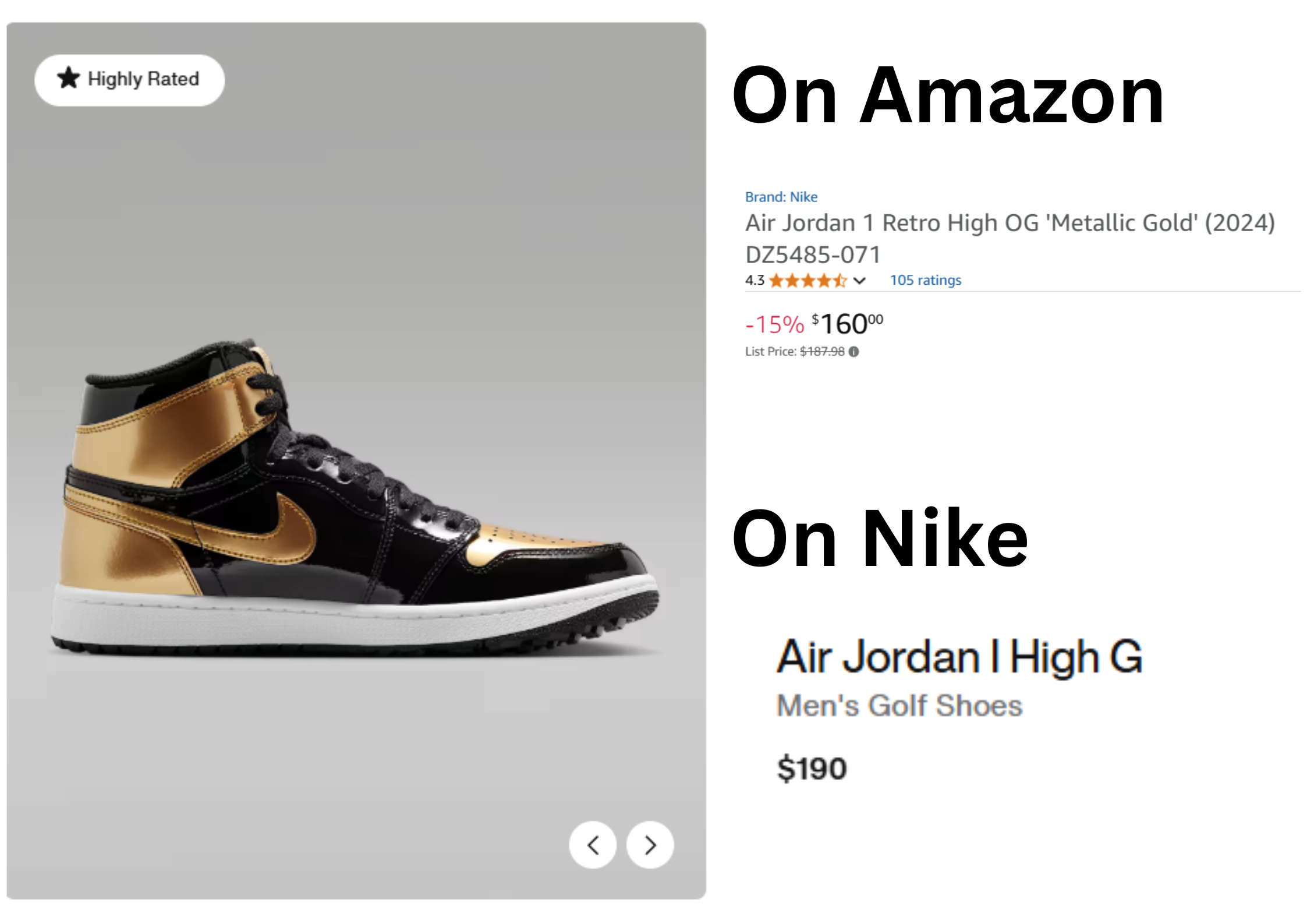Click the 'Highly Rated' label text
This screenshot has width=1307, height=924.
pos(143,79)
